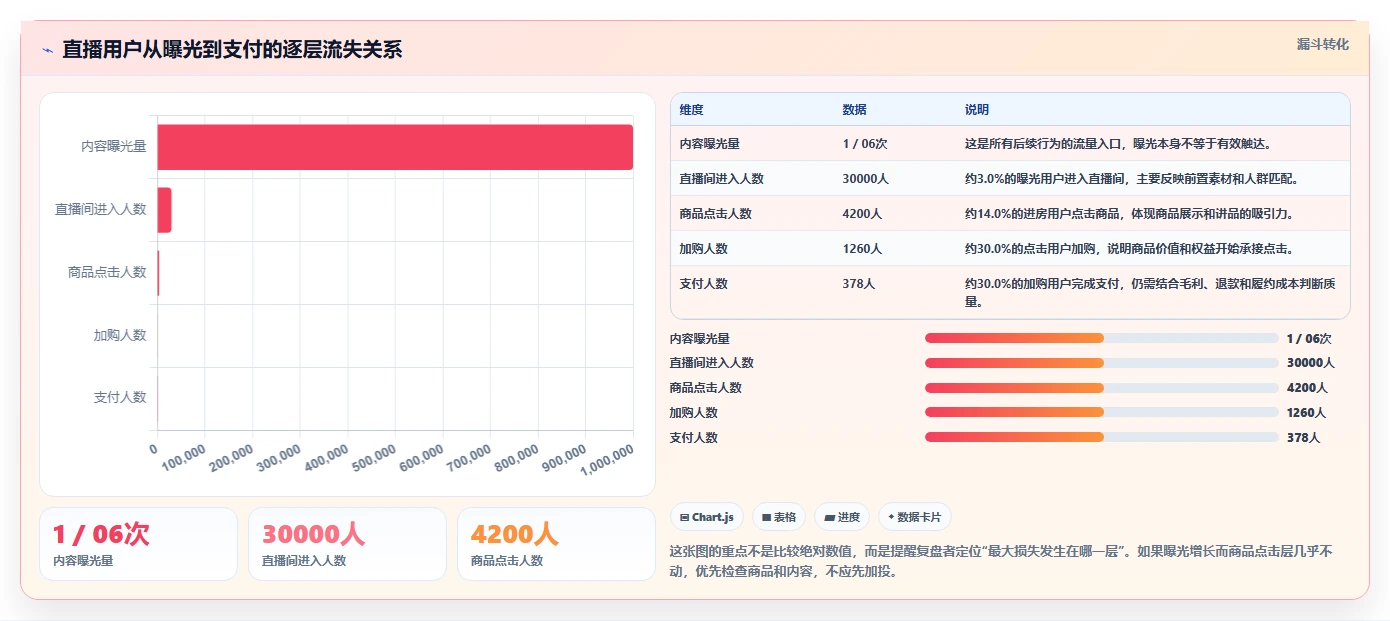Click the 支付人数 y-axis label
This screenshot has height=621, width=1390.
tap(120, 398)
